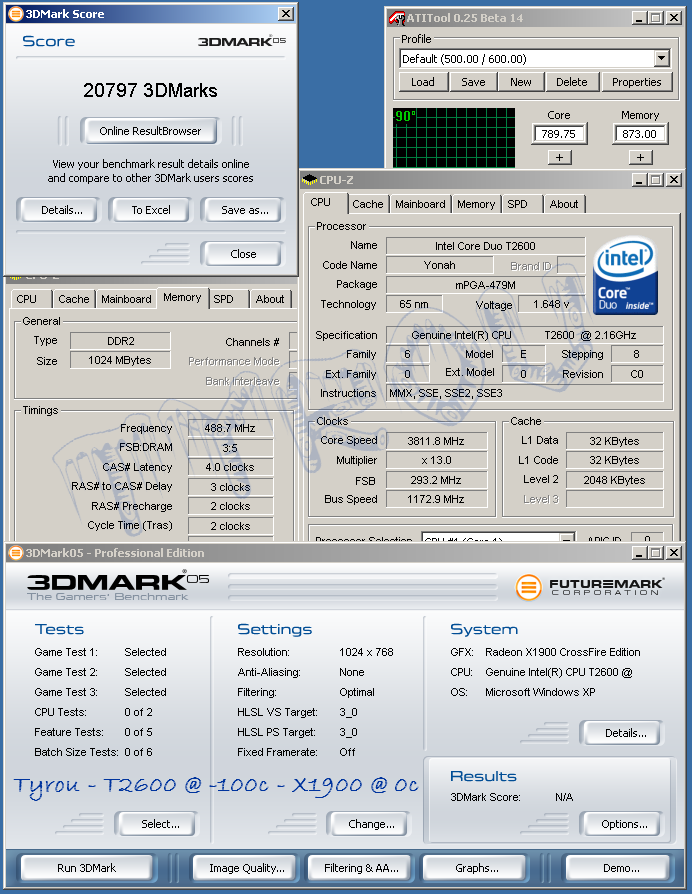This screenshot has width=692, height=894.
Task: Close the front CPU-Z window
Action: pyautogui.click(x=674, y=180)
